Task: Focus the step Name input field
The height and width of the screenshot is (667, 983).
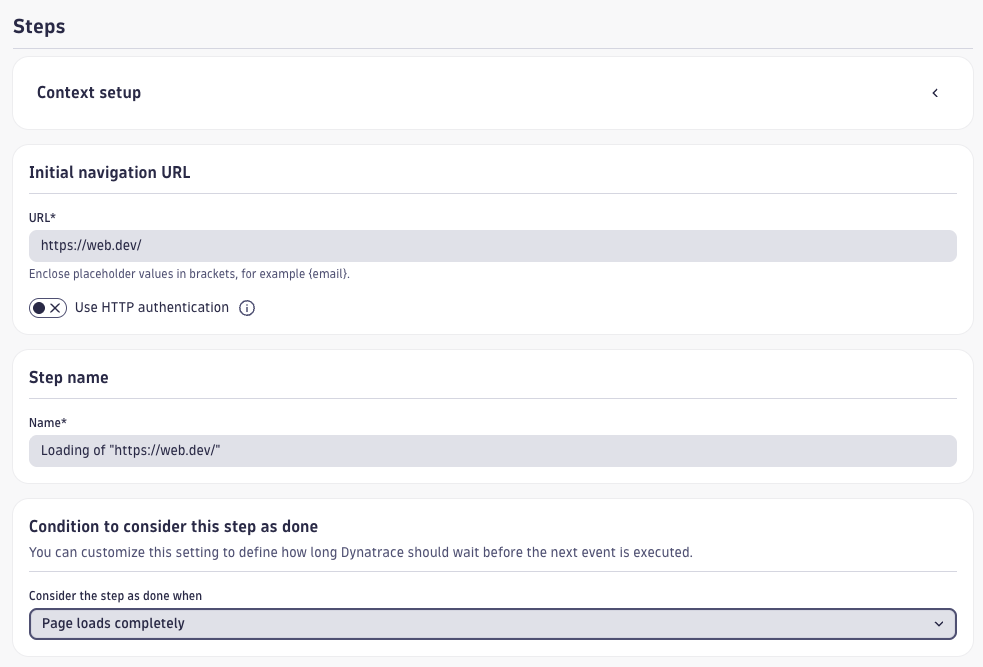Action: (x=492, y=451)
